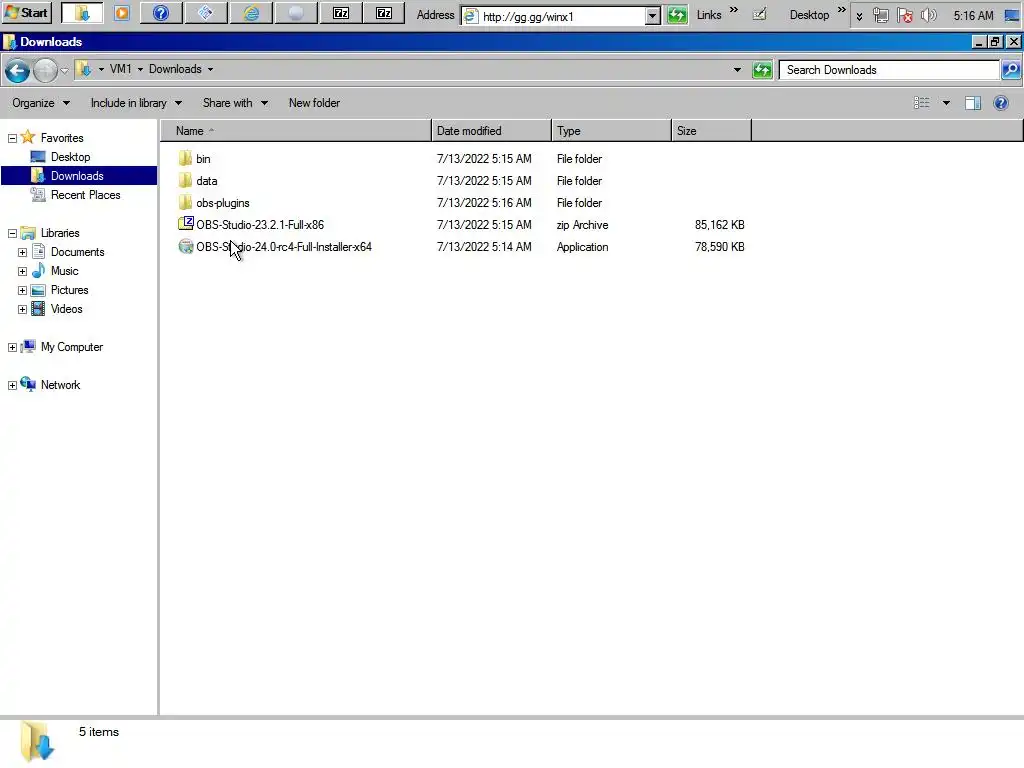The width and height of the screenshot is (1024, 768).
Task: Open dropdown arrow after VM1 breadcrumb
Action: point(140,69)
